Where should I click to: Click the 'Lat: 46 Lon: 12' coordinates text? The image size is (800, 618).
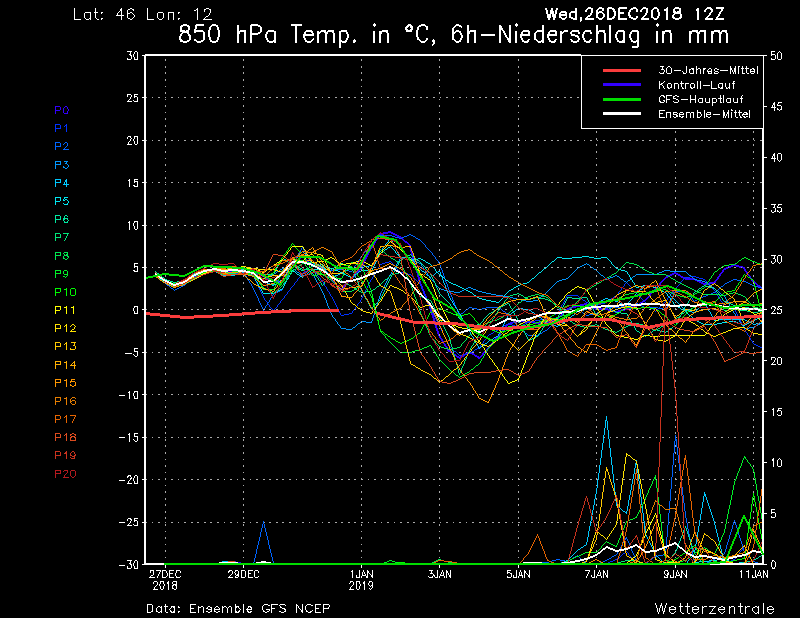point(142,14)
